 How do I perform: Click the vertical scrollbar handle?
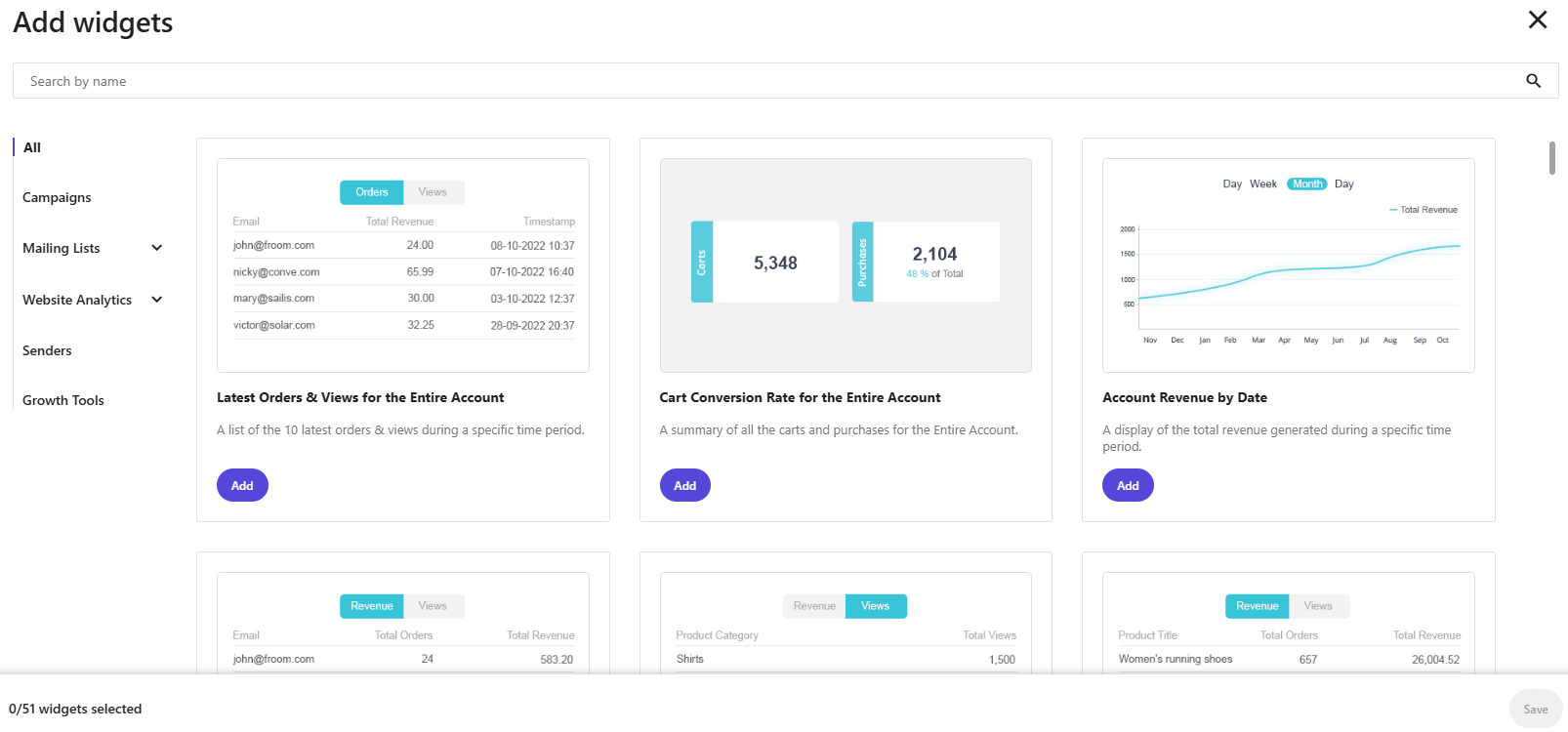click(x=1551, y=158)
